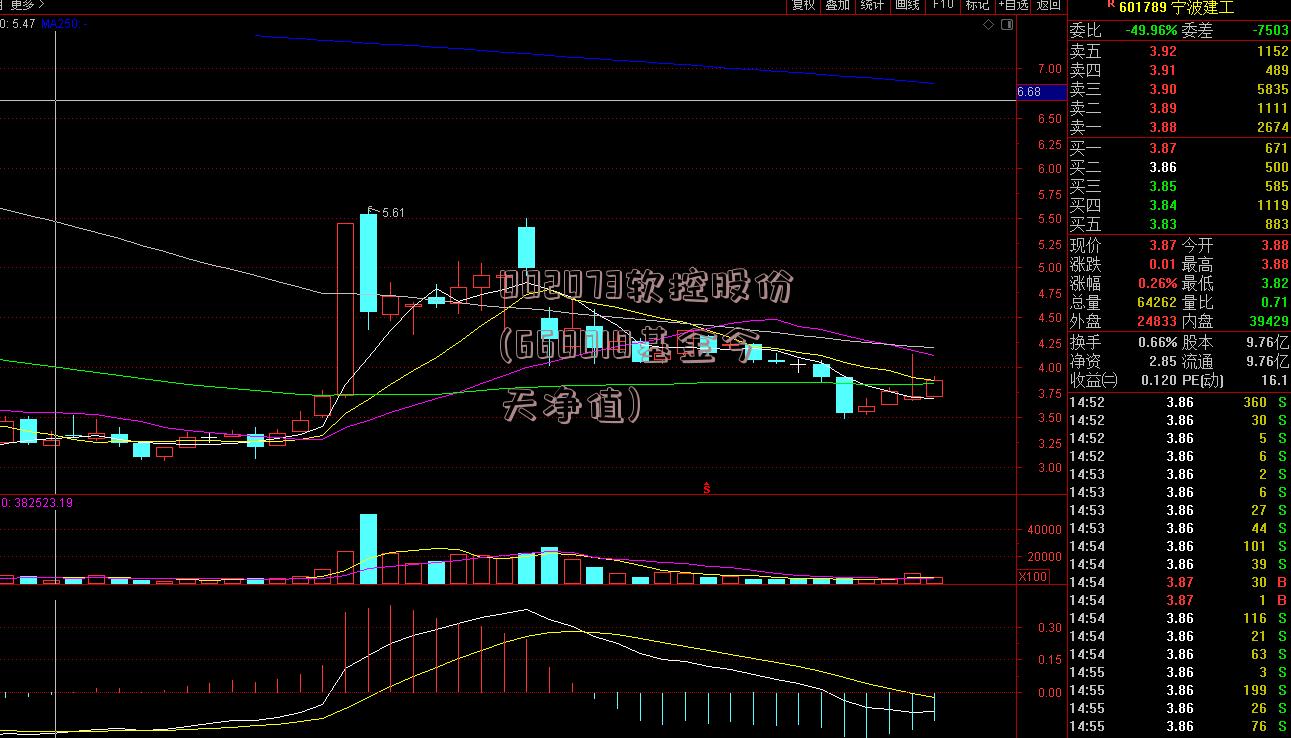Image resolution: width=1291 pixels, height=738 pixels.
Task: Click the 卖四 row price 3.91
Action: [x=1162, y=70]
